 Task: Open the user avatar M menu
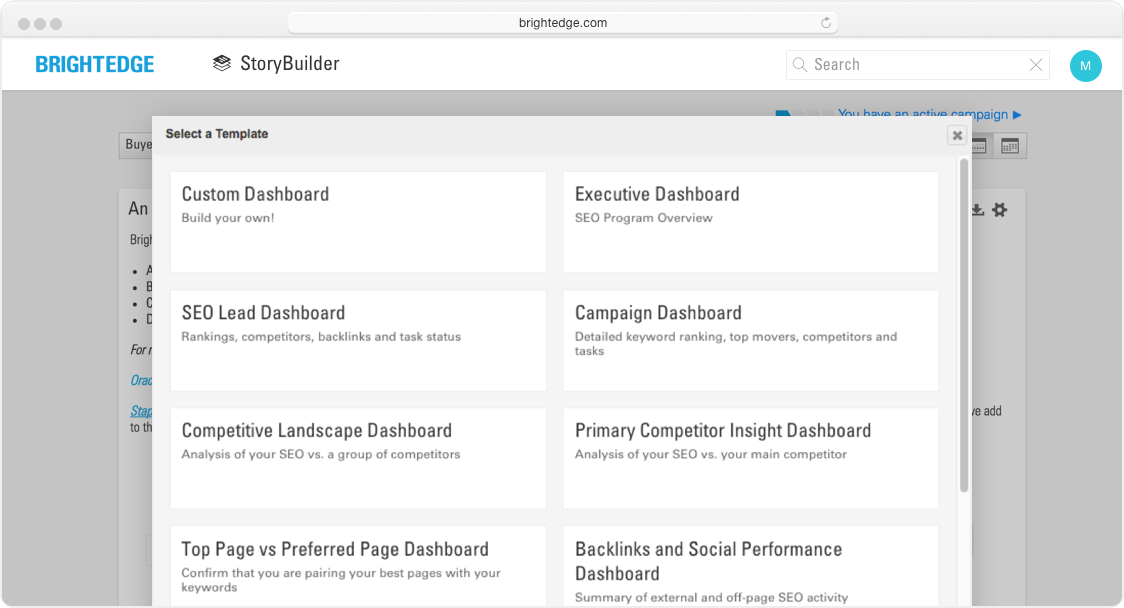tap(1085, 66)
